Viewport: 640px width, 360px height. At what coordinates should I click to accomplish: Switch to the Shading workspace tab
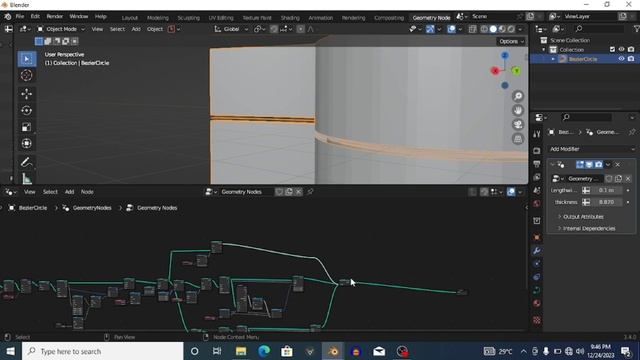point(290,18)
